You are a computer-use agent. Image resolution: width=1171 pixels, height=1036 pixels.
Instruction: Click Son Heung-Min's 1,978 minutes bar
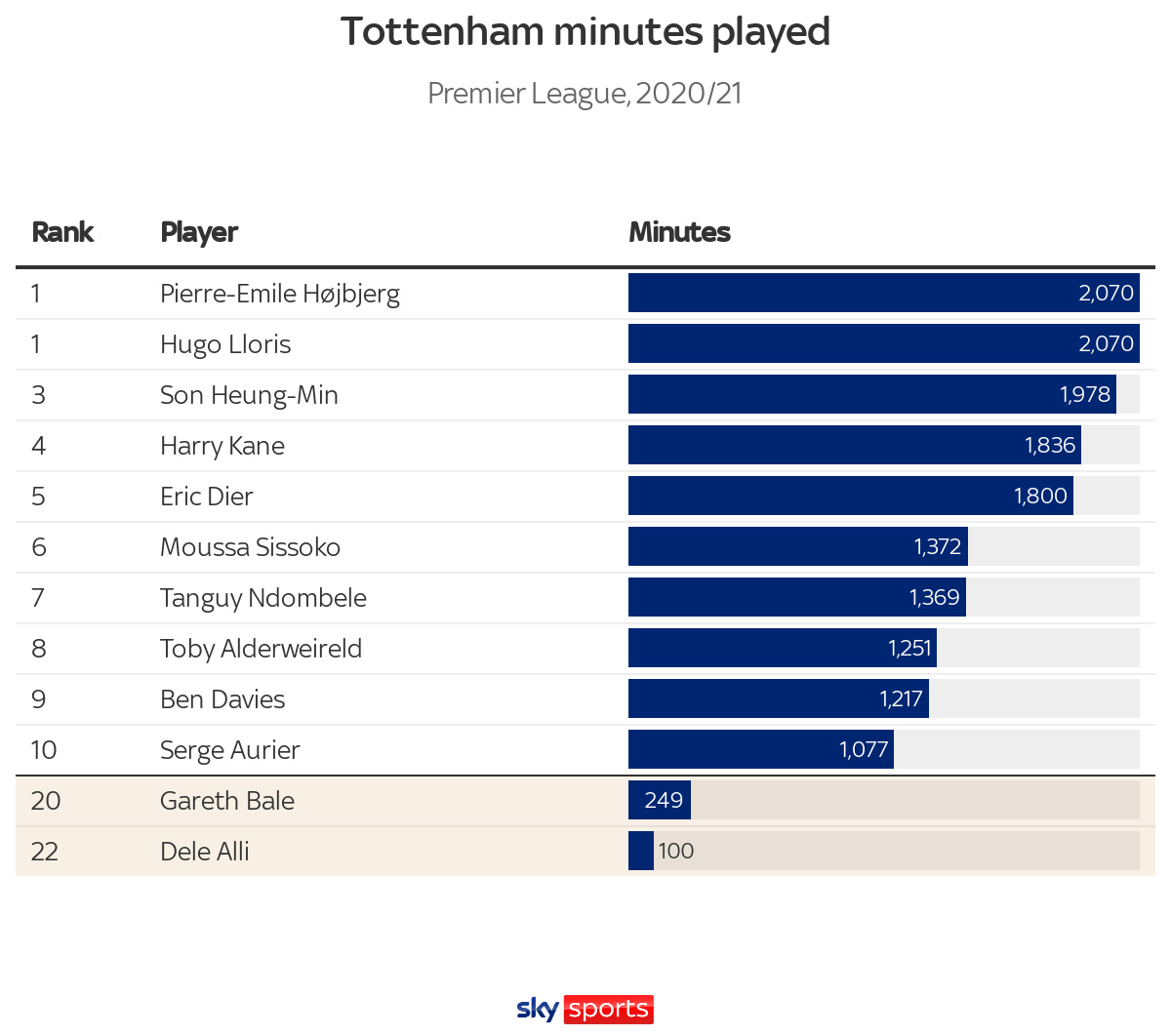pyautogui.click(x=872, y=394)
